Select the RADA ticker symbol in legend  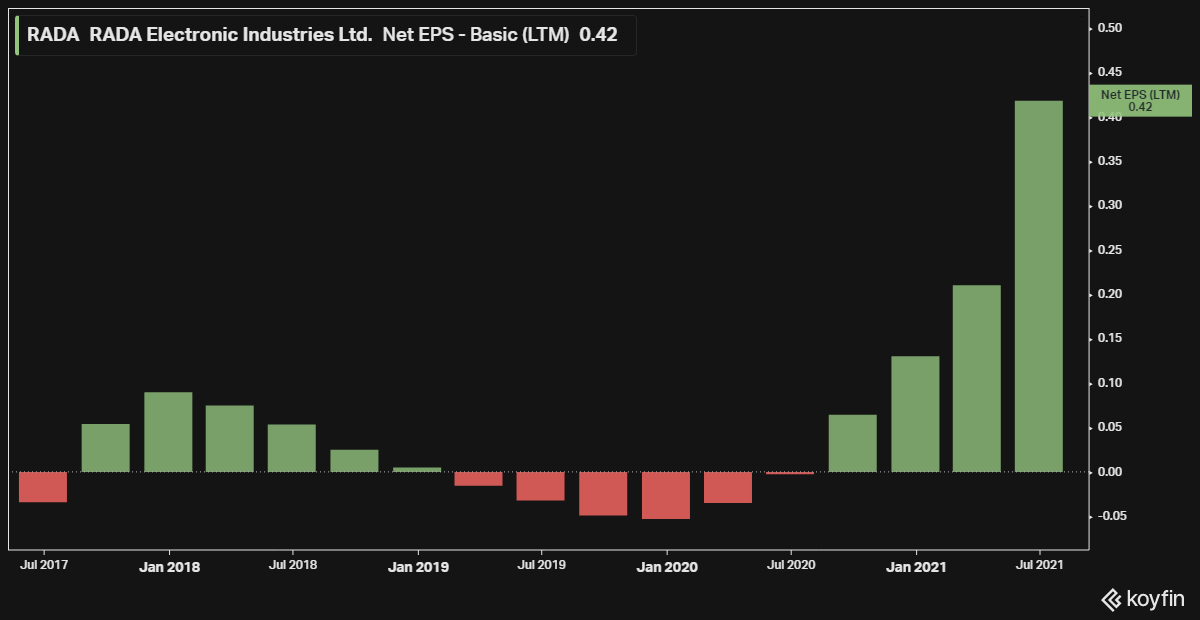(53, 35)
